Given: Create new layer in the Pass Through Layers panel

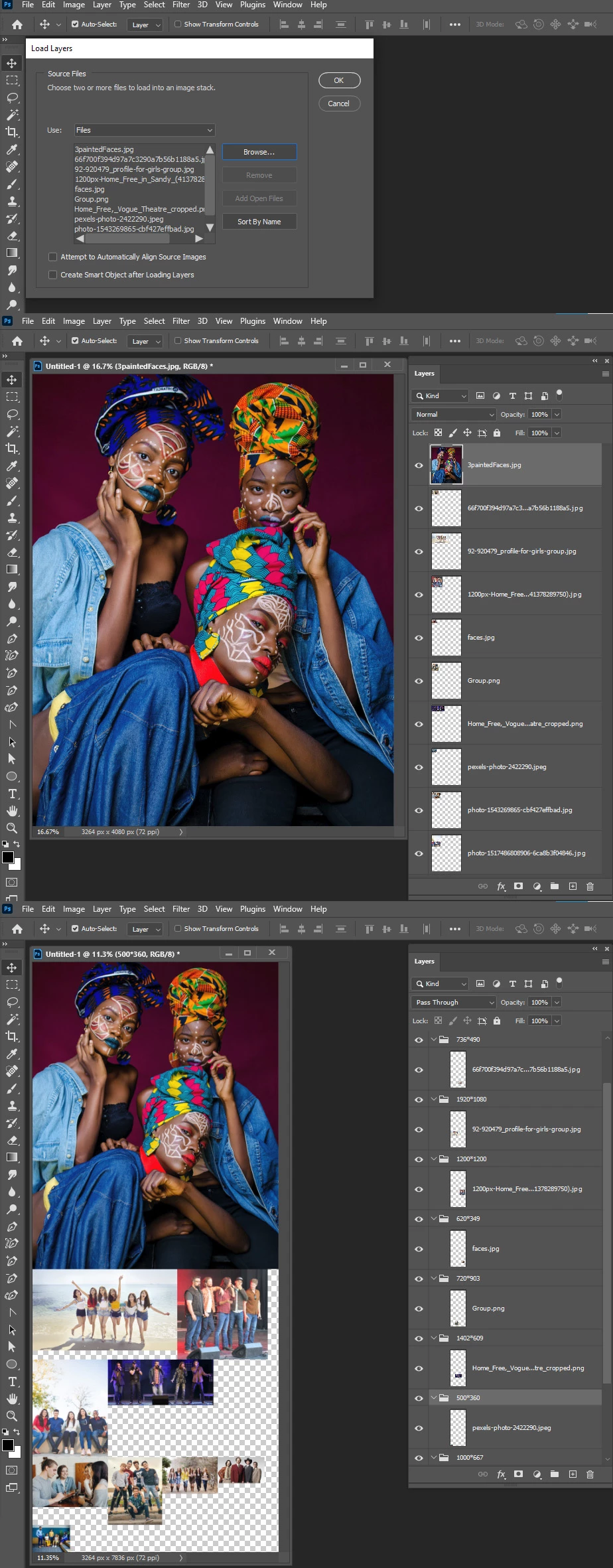Looking at the screenshot, I should [x=573, y=1474].
